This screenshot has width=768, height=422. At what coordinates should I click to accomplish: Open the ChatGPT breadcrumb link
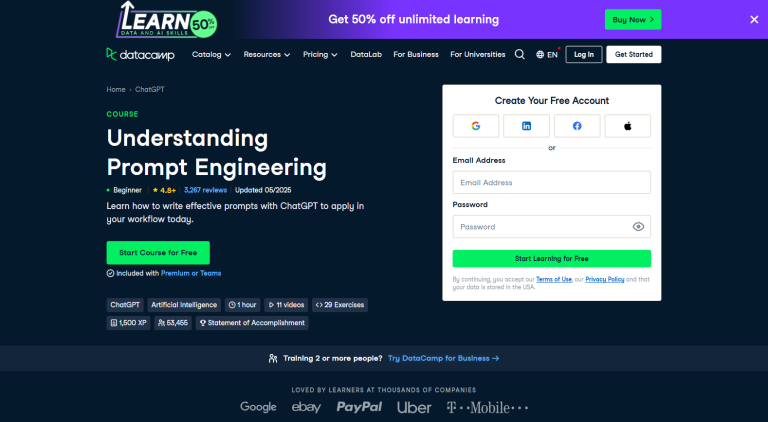tap(150, 89)
